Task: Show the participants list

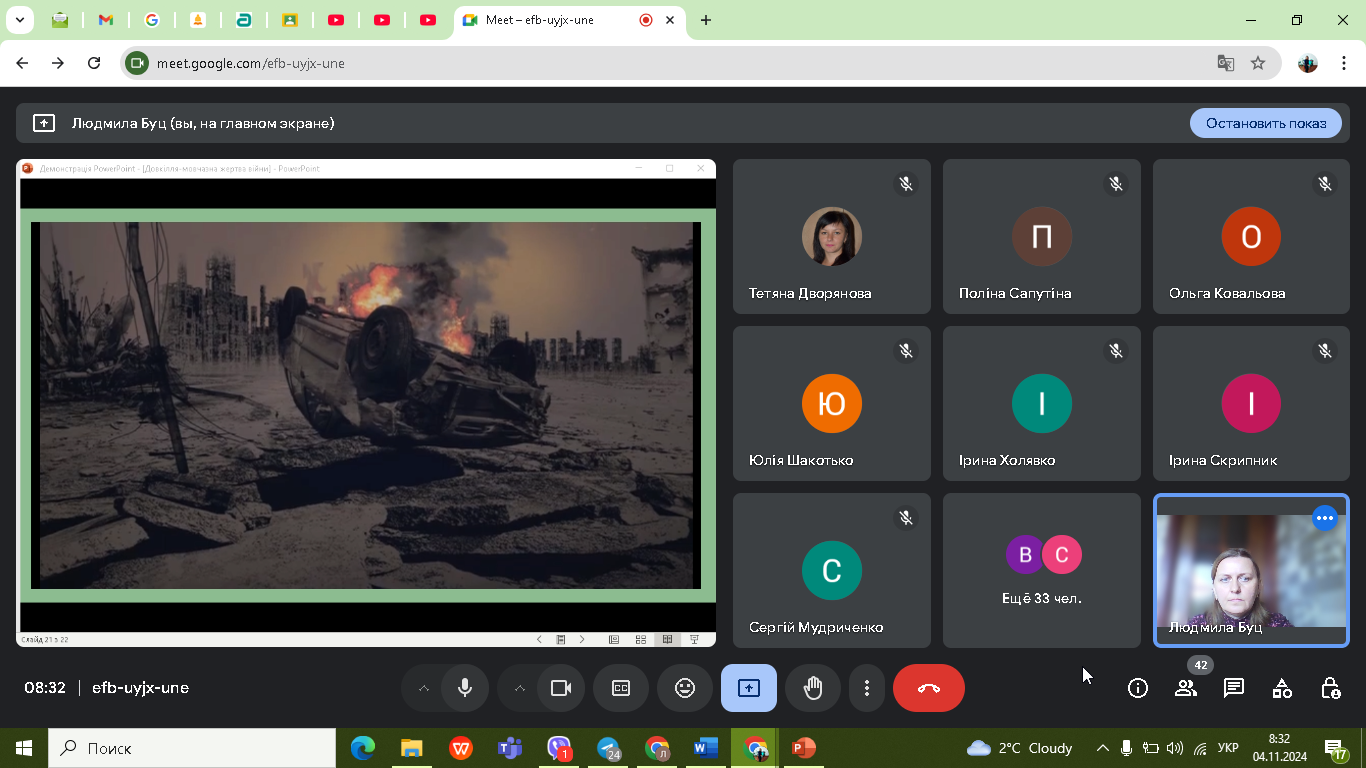Action: tap(1185, 688)
